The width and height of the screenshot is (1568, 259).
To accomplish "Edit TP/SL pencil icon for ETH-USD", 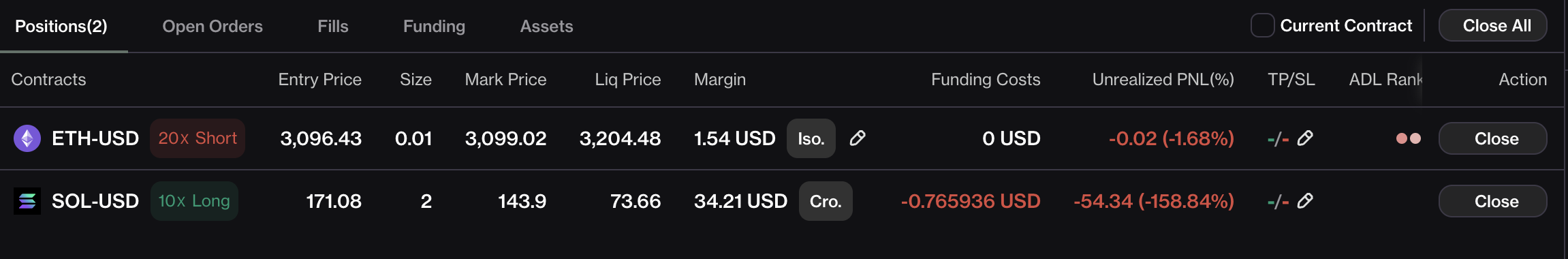I will pos(1305,138).
